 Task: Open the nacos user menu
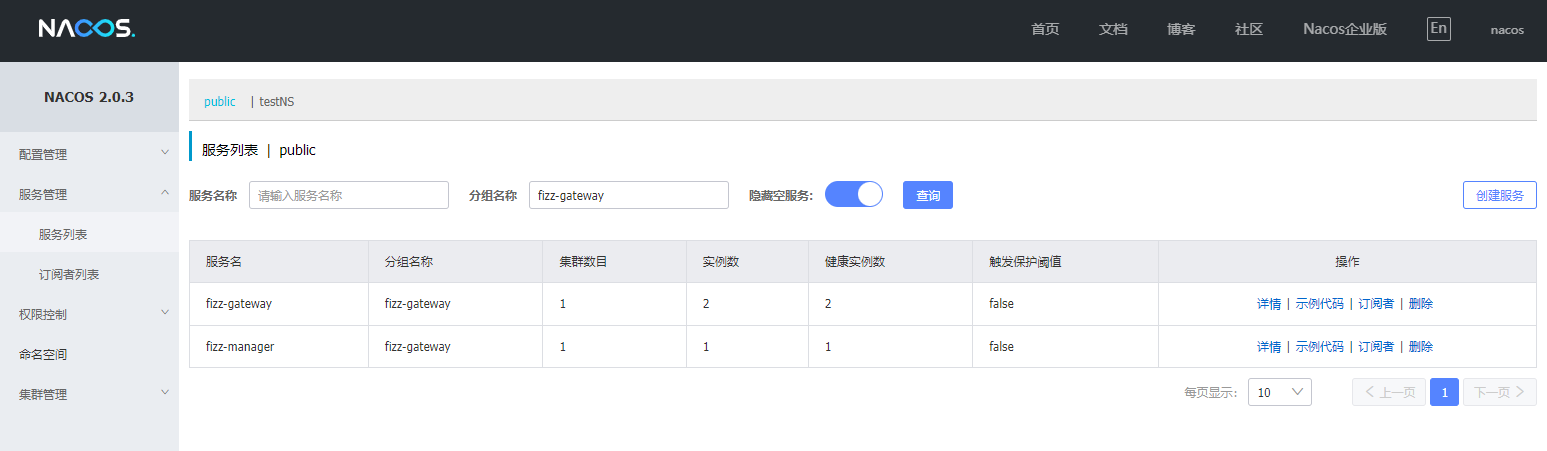[x=1507, y=30]
